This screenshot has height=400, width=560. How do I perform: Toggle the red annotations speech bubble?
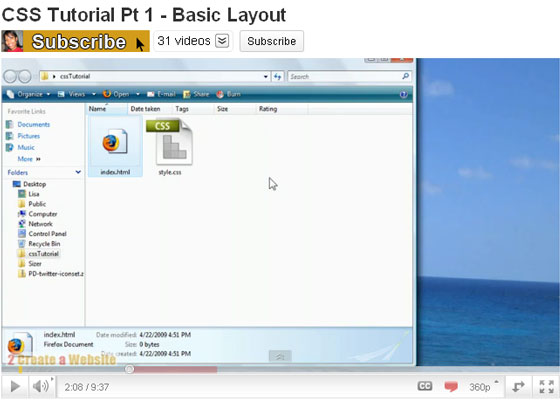click(x=451, y=386)
